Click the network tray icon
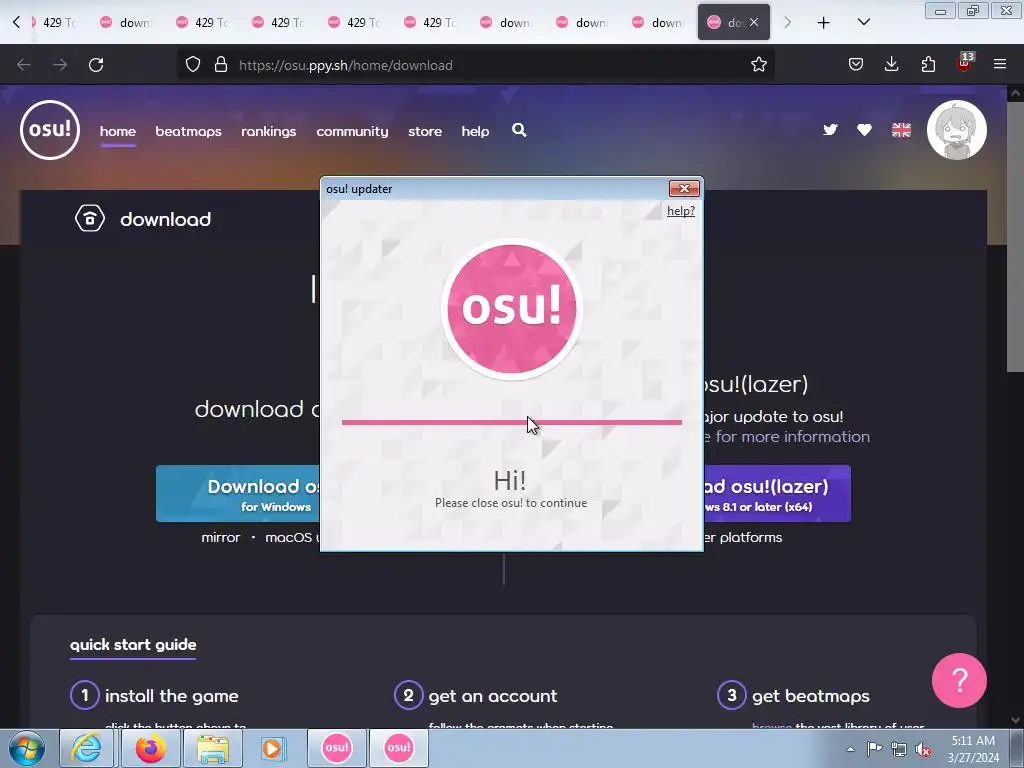Image resolution: width=1024 pixels, height=768 pixels. (899, 750)
